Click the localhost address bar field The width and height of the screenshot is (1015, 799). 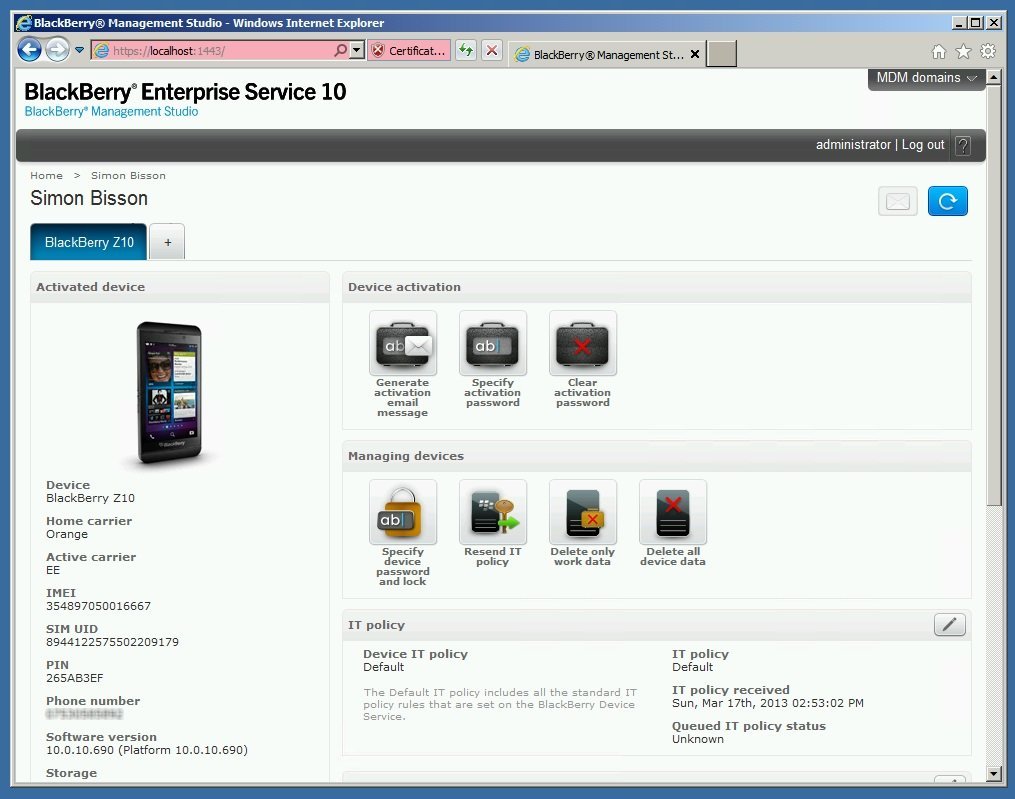[x=220, y=51]
